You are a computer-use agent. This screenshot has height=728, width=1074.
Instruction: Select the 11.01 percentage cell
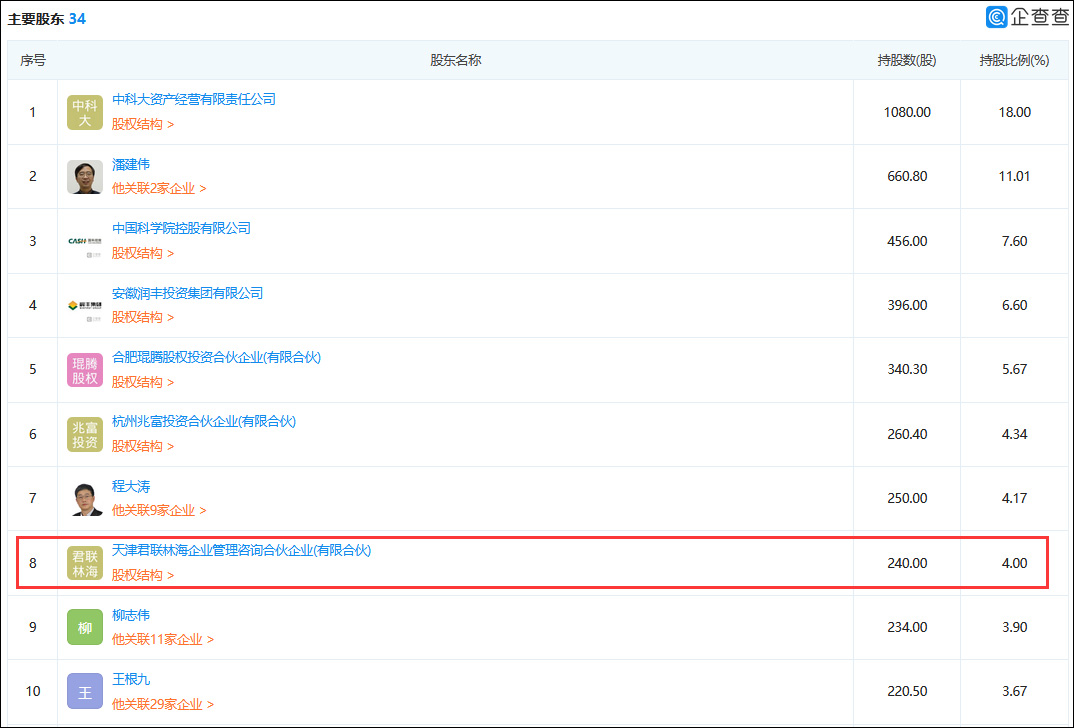[1014, 177]
